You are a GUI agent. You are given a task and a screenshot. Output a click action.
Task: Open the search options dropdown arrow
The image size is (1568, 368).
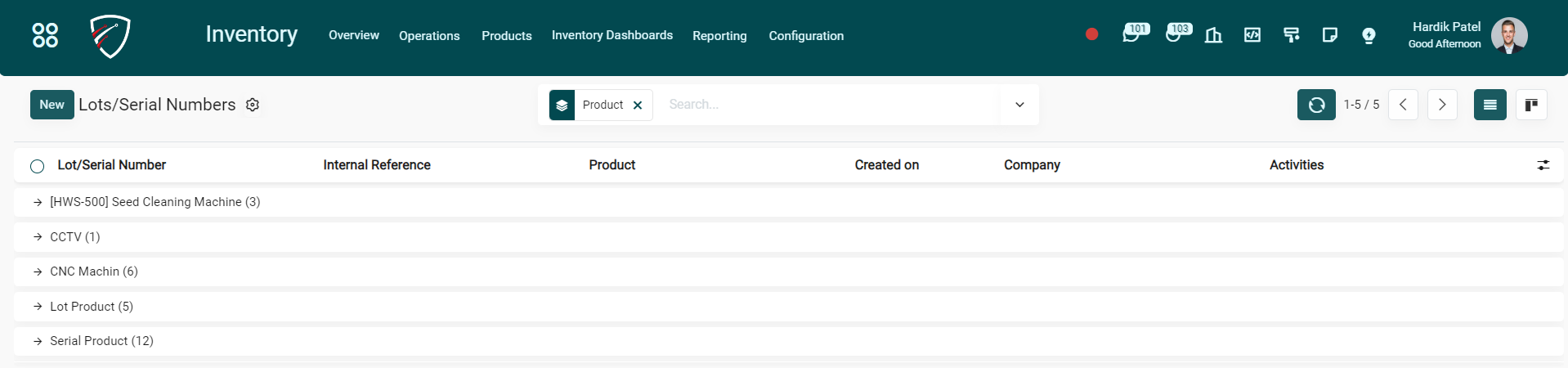1019,105
